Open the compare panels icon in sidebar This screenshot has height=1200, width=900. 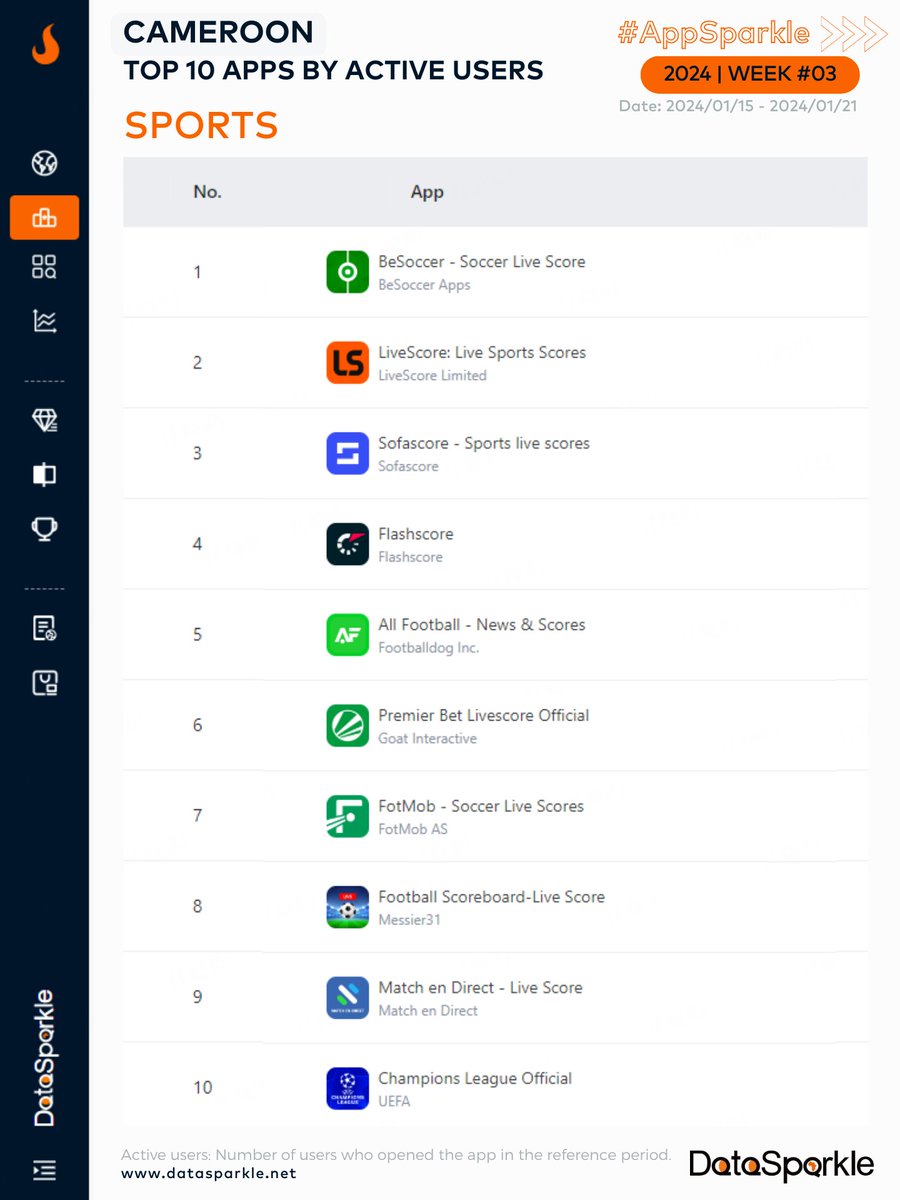click(44, 474)
